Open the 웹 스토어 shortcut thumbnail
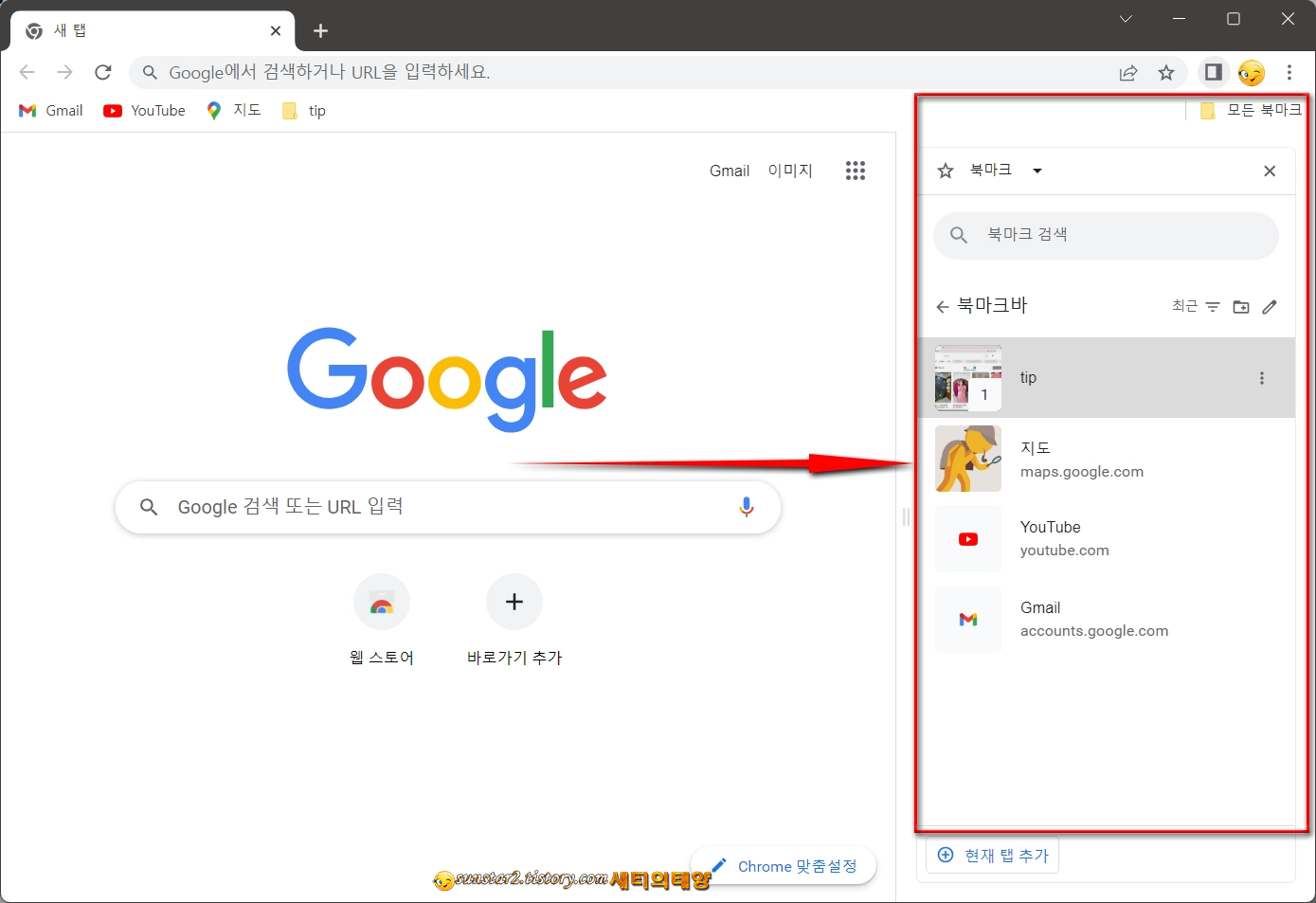 point(382,602)
